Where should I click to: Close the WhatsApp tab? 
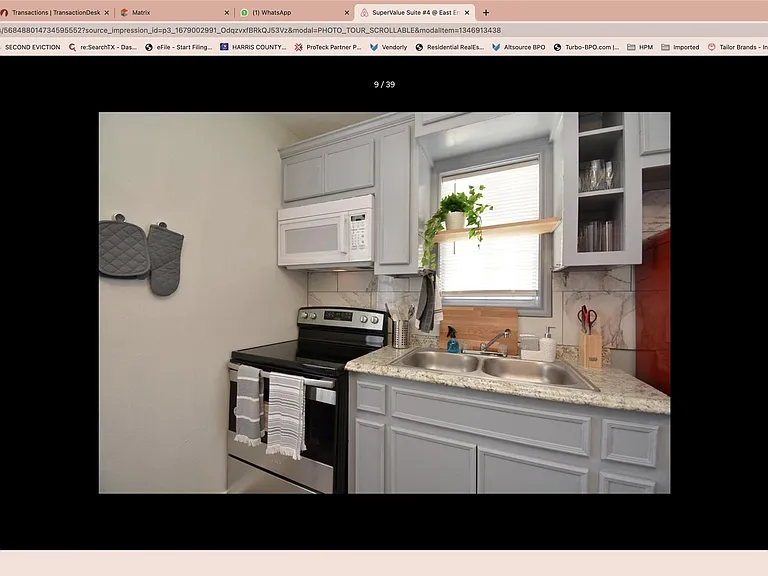tap(347, 13)
